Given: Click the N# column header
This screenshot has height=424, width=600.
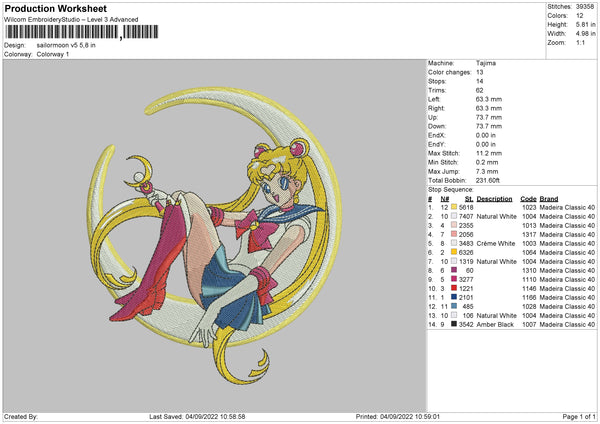Looking at the screenshot, I should coord(445,199).
